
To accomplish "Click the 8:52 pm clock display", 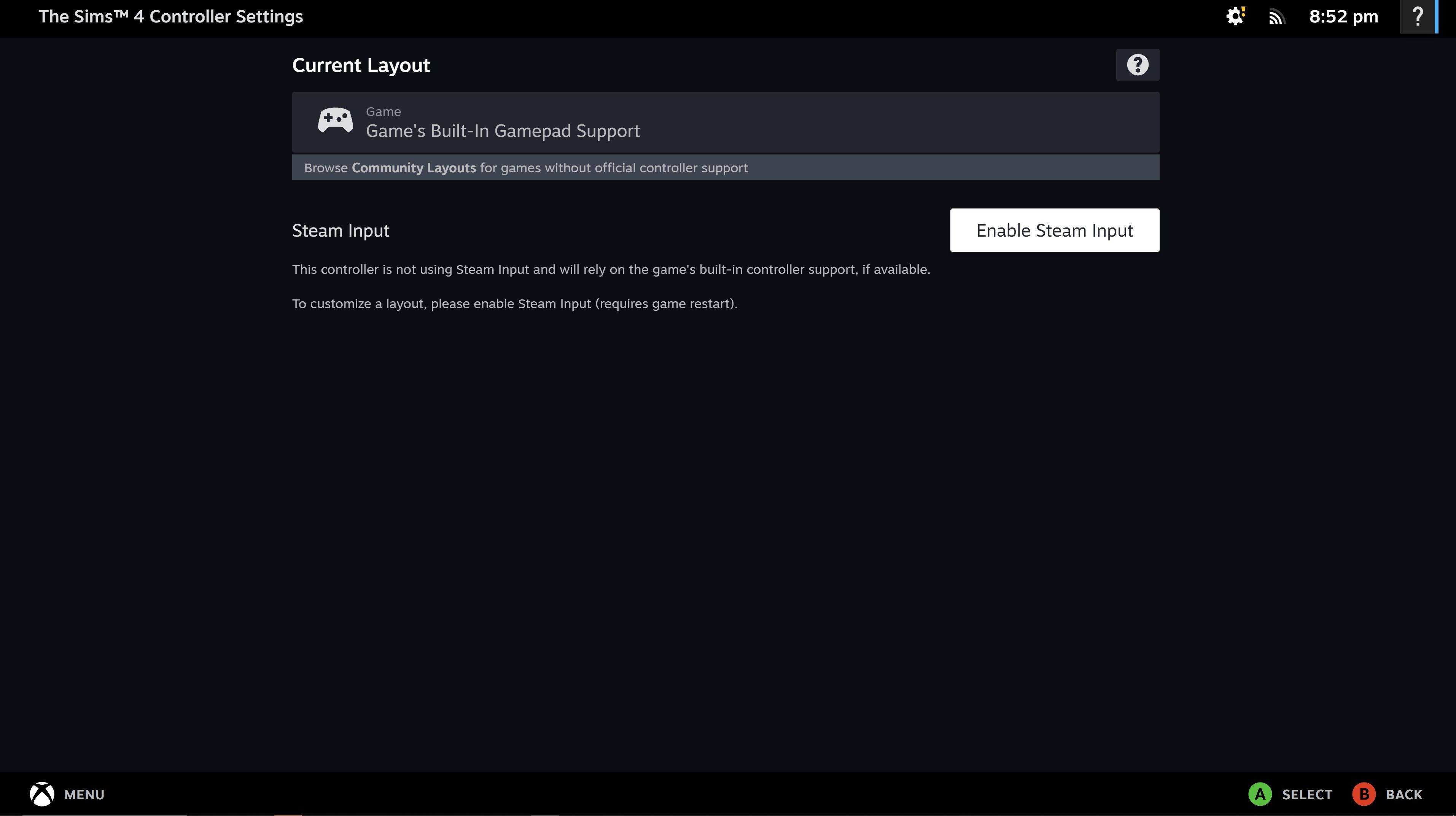I will click(1343, 16).
